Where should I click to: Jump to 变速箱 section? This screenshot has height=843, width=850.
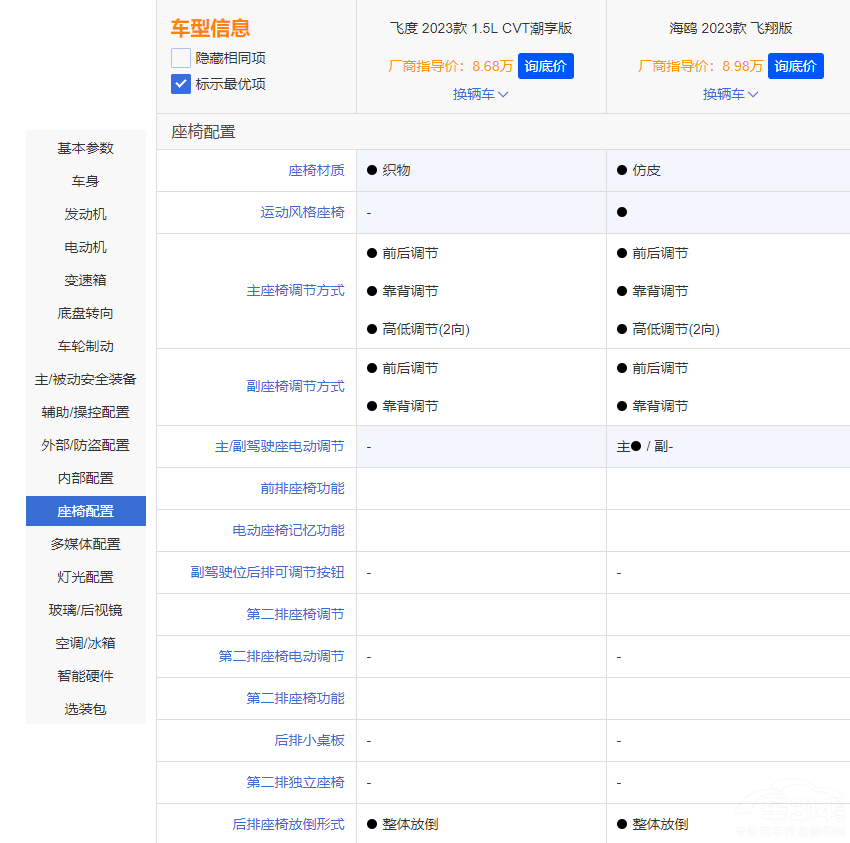(x=86, y=280)
